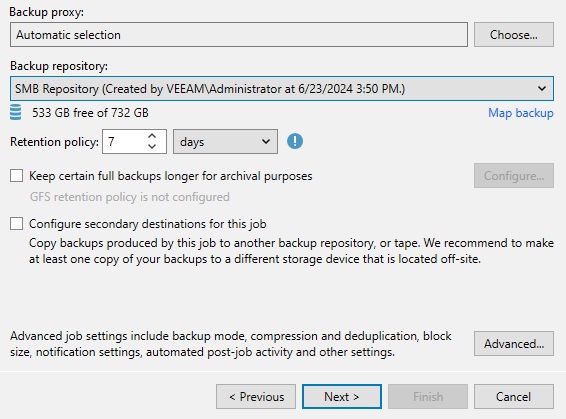Image resolution: width=566 pixels, height=419 pixels.
Task: Enable keeping full backups for archival purposes
Action: [17, 176]
